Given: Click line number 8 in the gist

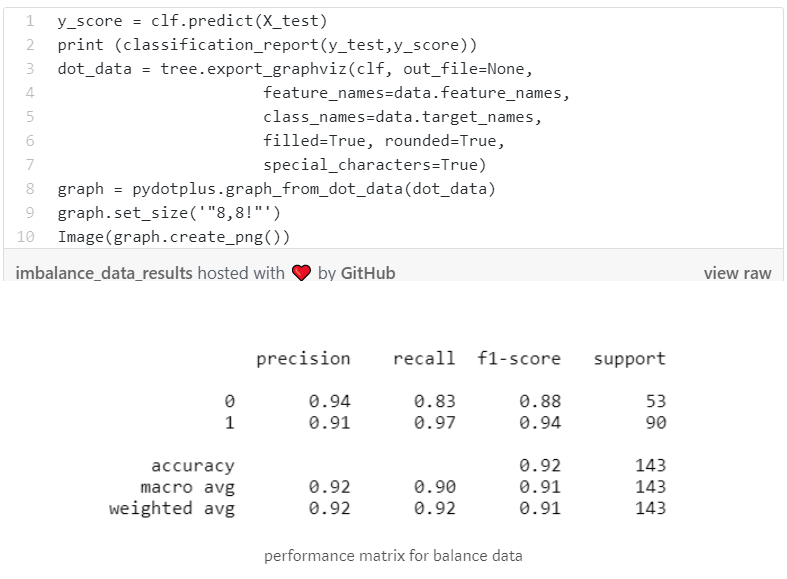Looking at the screenshot, I should pyautogui.click(x=31, y=188).
